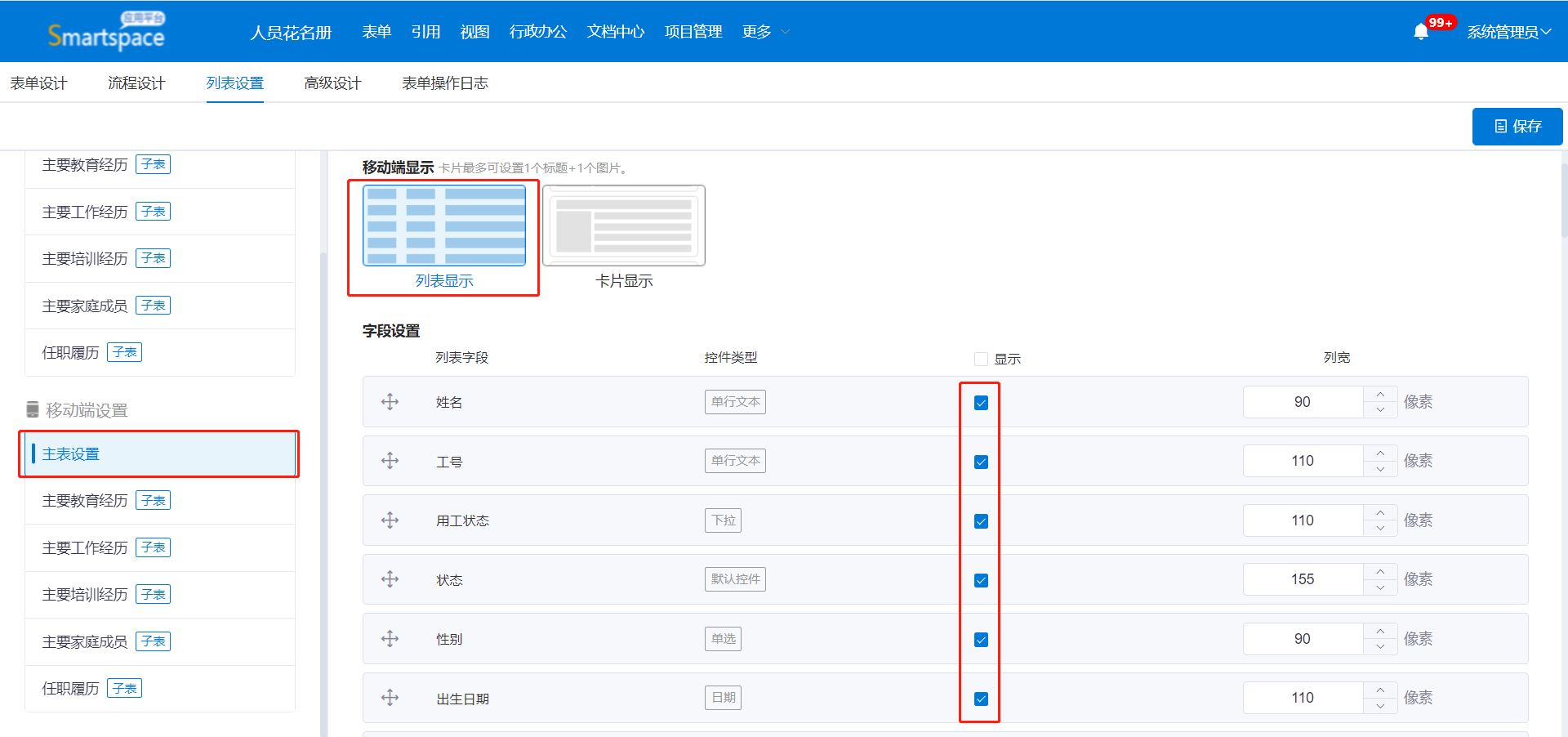Open 主要培训经历 subtable under 移动端设置
The height and width of the screenshot is (737, 1568).
[x=159, y=595]
